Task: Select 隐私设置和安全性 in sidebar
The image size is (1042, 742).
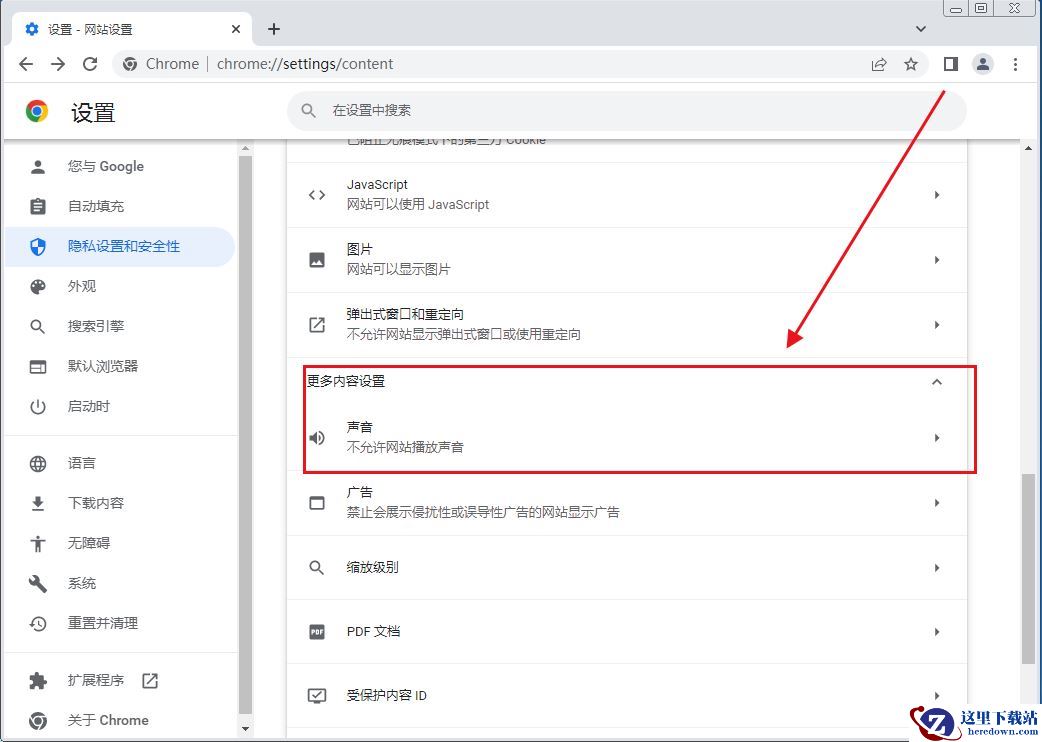Action: (x=123, y=246)
